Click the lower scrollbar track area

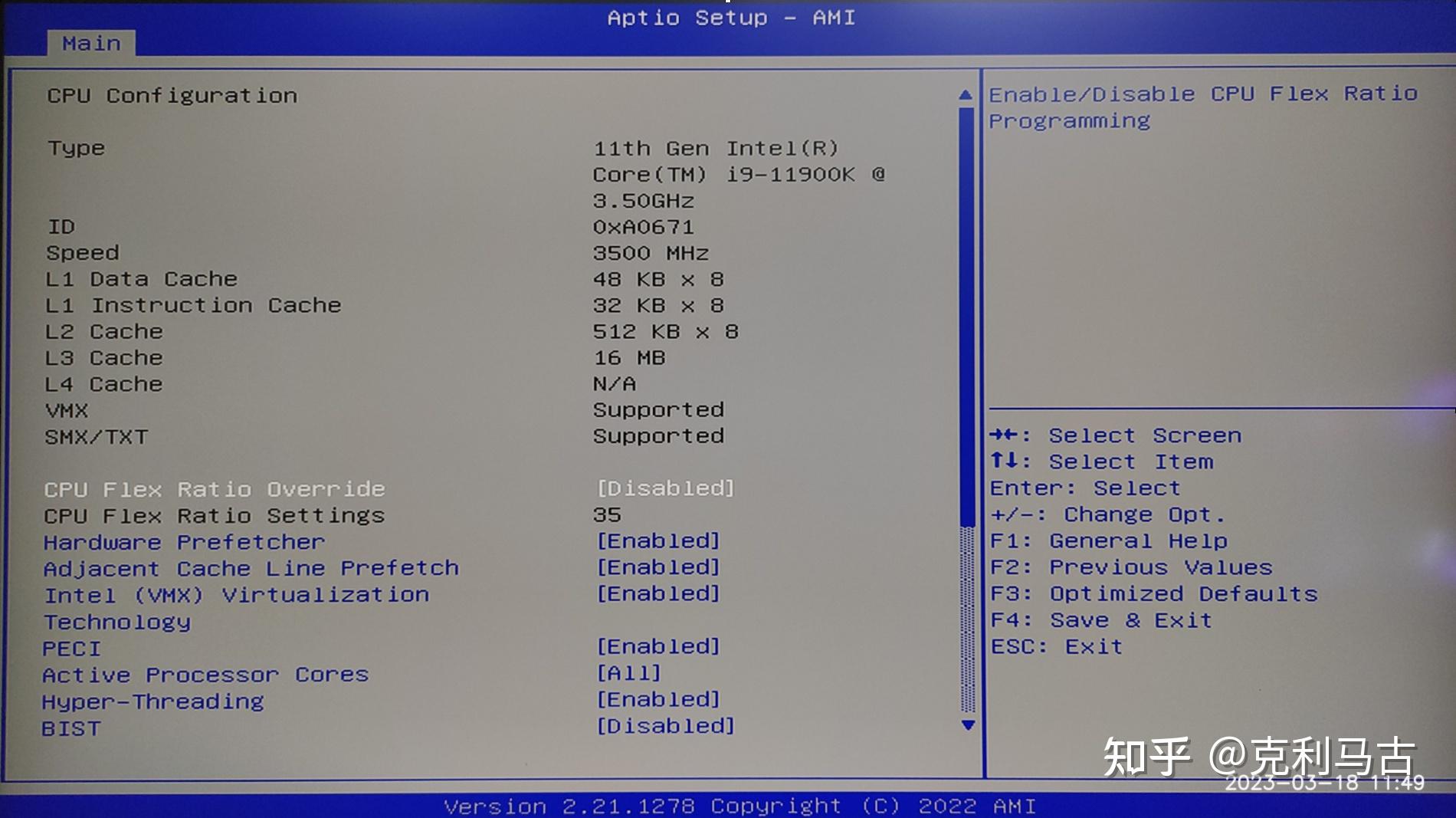click(968, 619)
